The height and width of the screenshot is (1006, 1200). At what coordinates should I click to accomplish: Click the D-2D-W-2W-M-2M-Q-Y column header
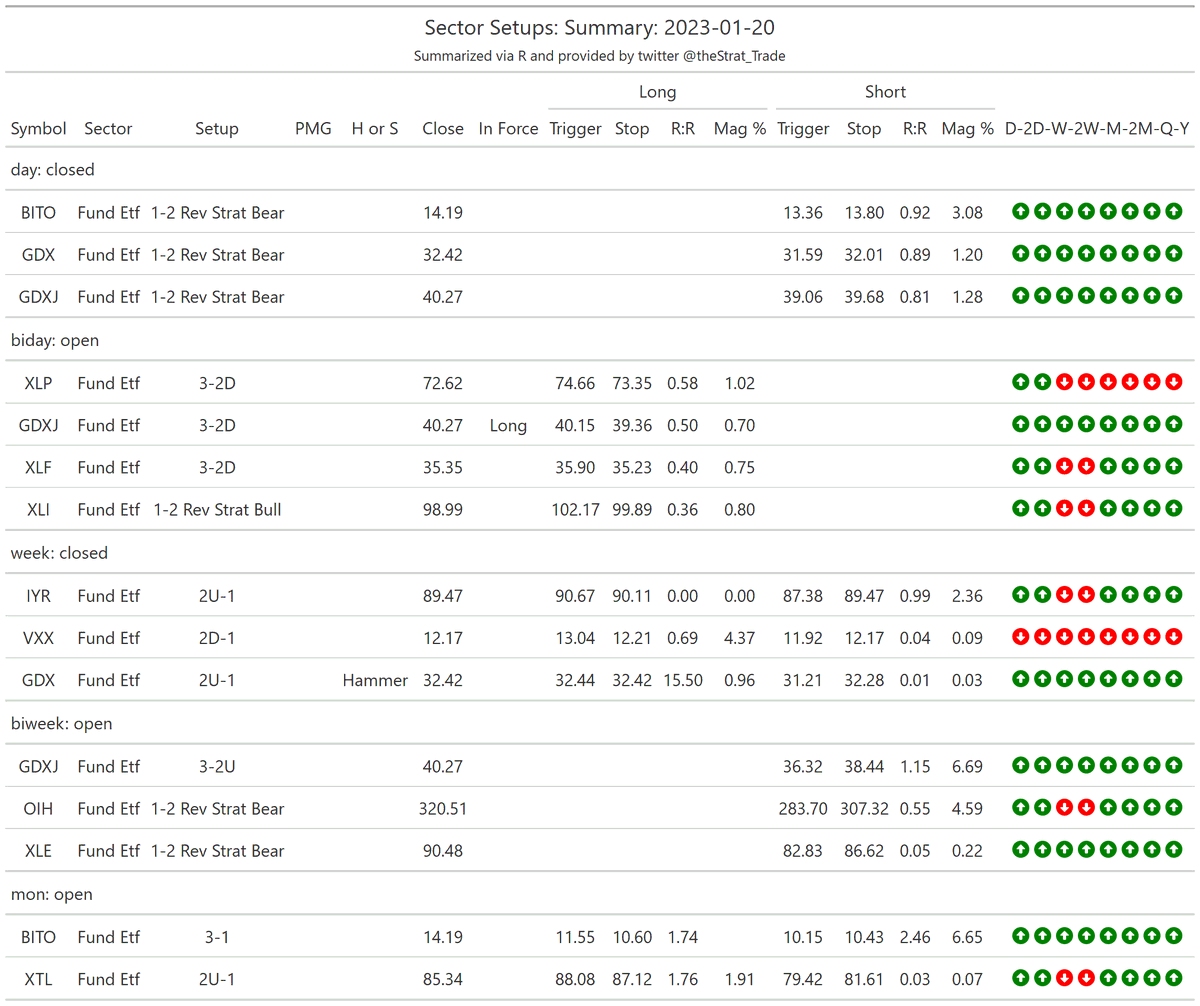coord(1097,128)
